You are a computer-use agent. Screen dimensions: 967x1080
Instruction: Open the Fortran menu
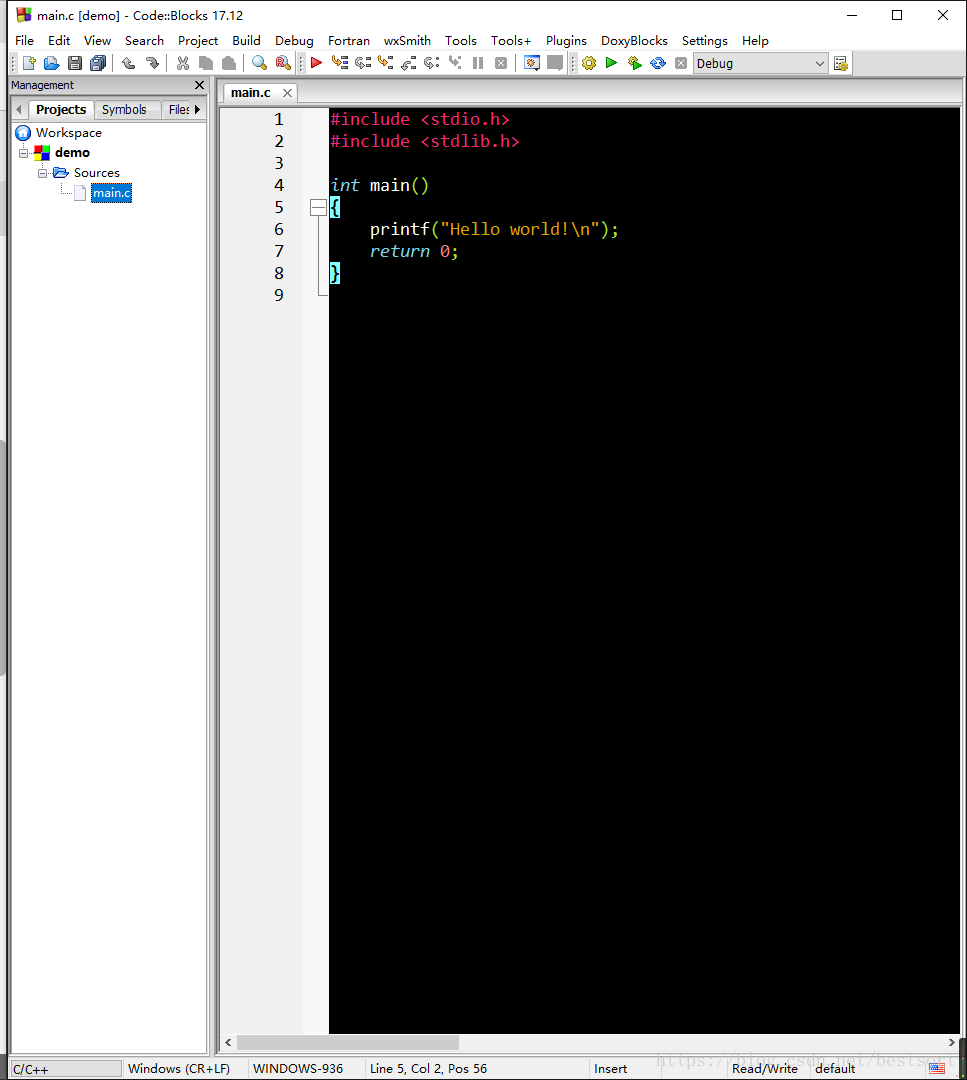click(x=349, y=41)
